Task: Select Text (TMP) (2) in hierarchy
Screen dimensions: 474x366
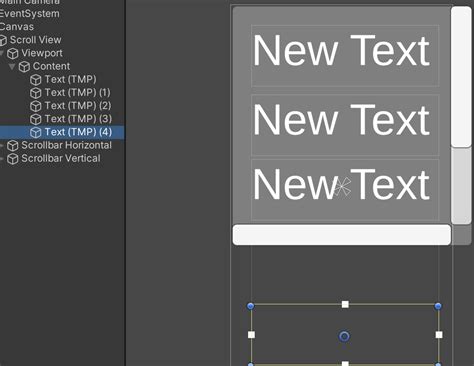Action: 78,106
